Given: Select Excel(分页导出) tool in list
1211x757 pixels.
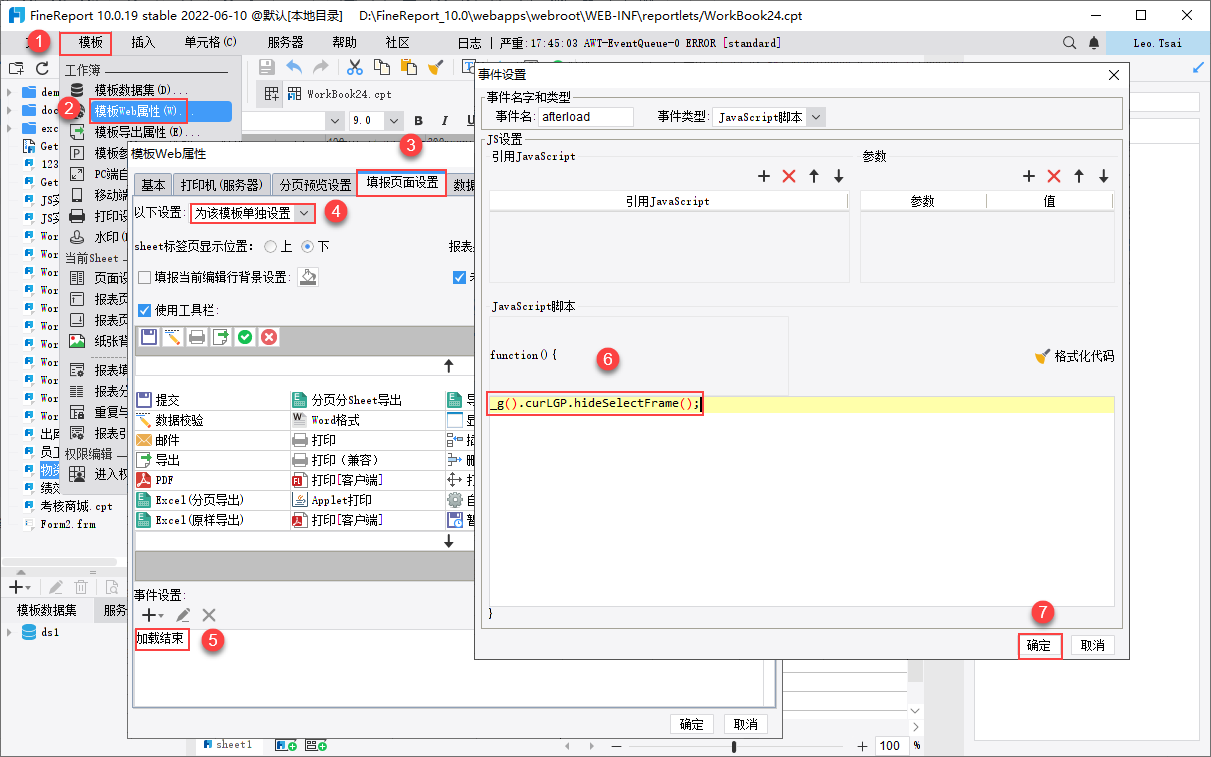Looking at the screenshot, I should (x=212, y=500).
